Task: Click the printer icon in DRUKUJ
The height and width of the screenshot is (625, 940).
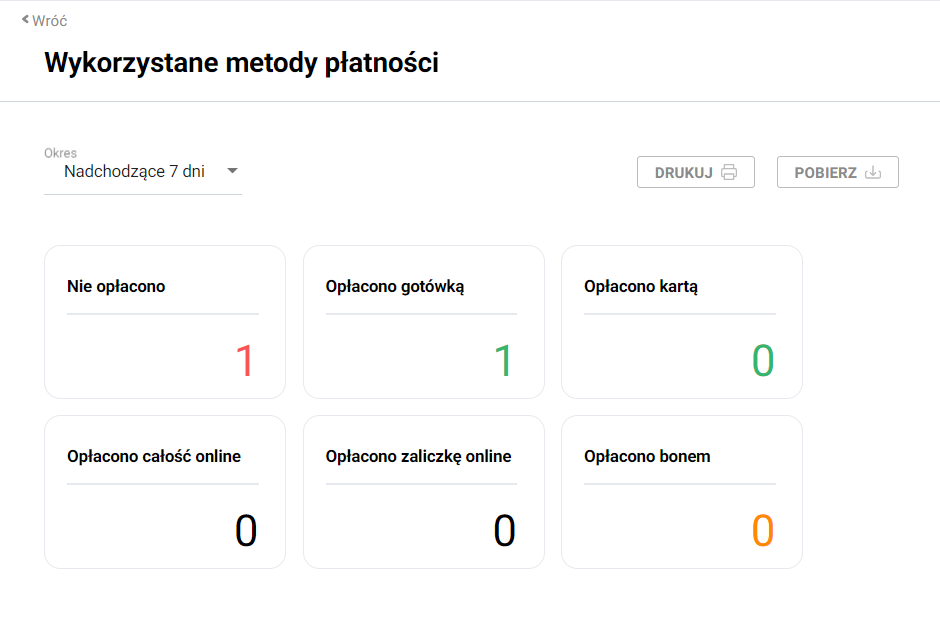Action: 729,172
